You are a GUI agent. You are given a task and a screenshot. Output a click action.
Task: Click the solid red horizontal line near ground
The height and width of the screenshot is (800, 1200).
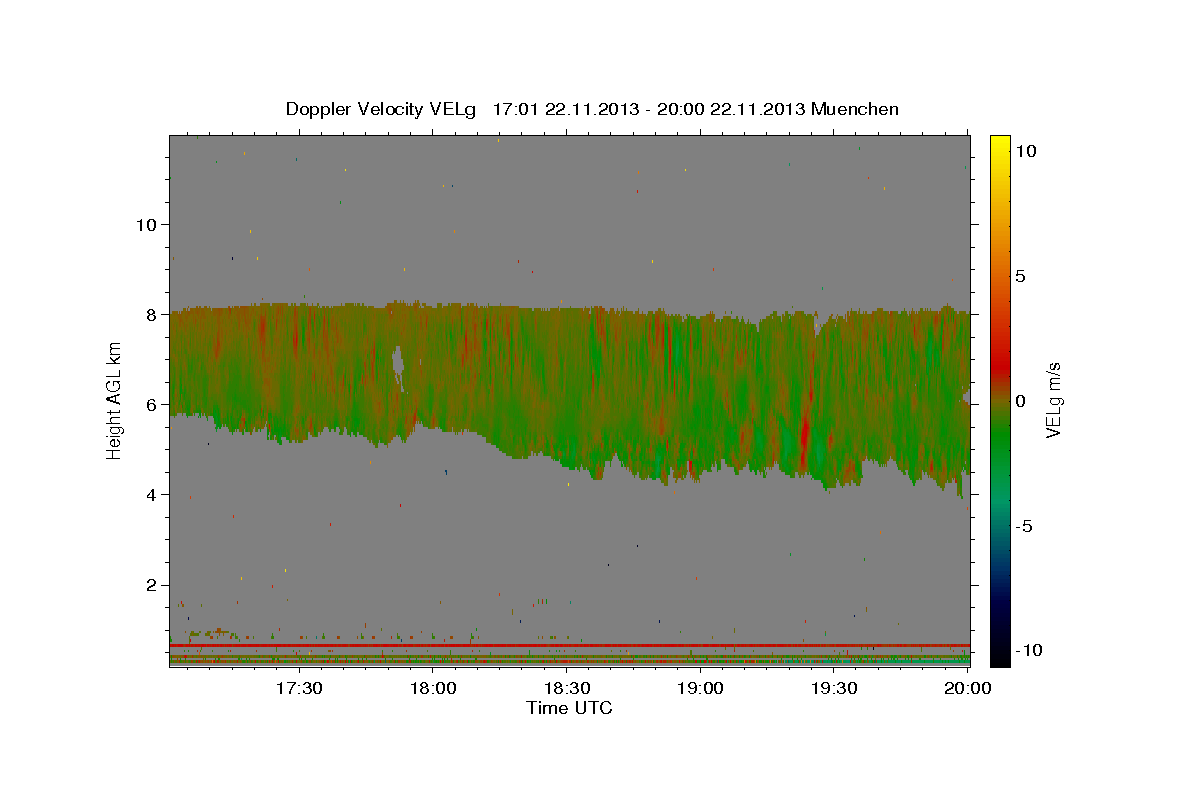(569, 646)
